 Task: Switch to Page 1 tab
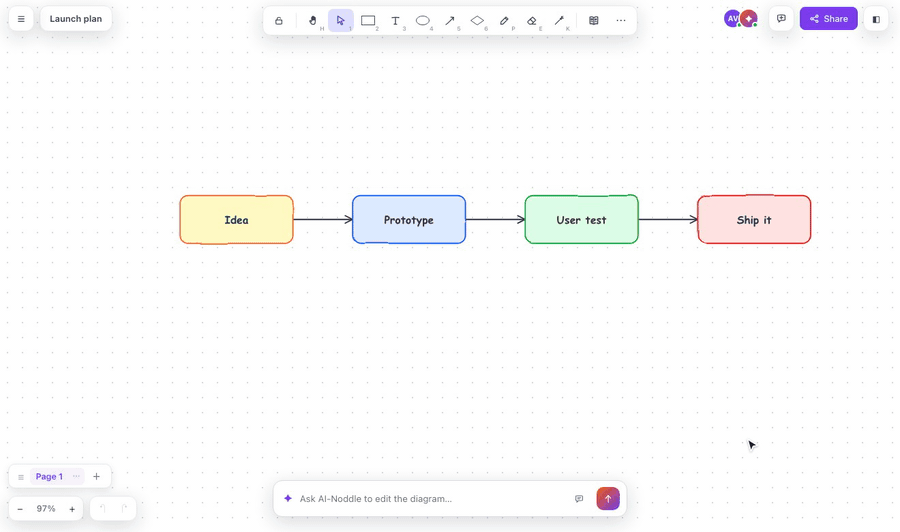pyautogui.click(x=49, y=476)
